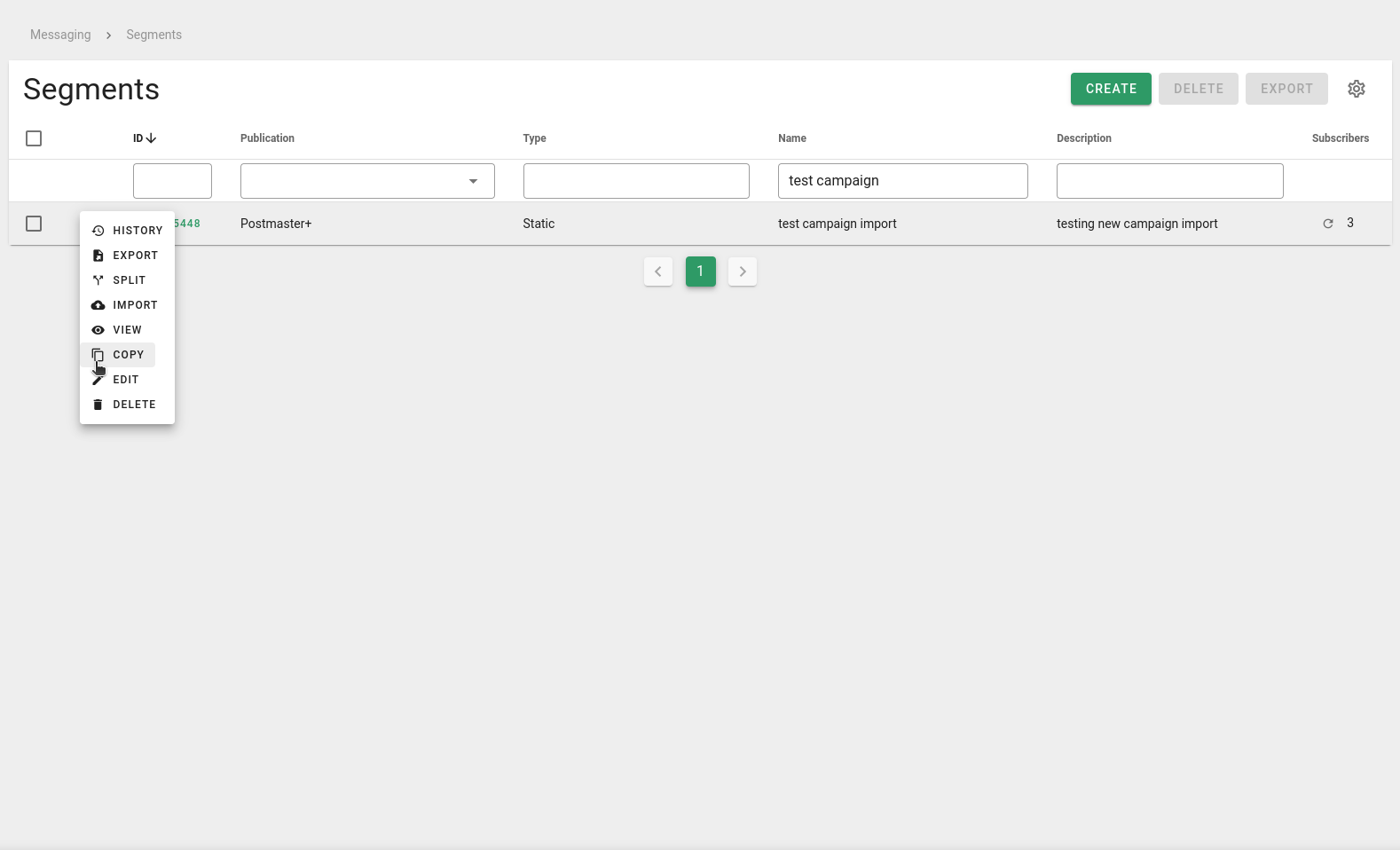This screenshot has width=1400, height=850.
Task: Open the Messaging breadcrumb link
Action: coord(60,35)
